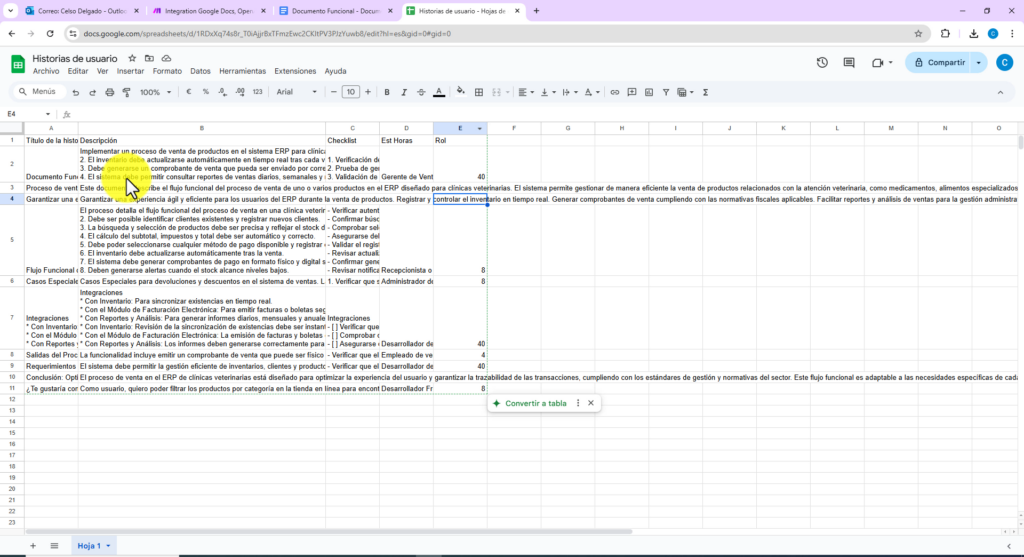The image size is (1024, 557).
Task: Select the paint format tool
Action: pyautogui.click(x=126, y=92)
